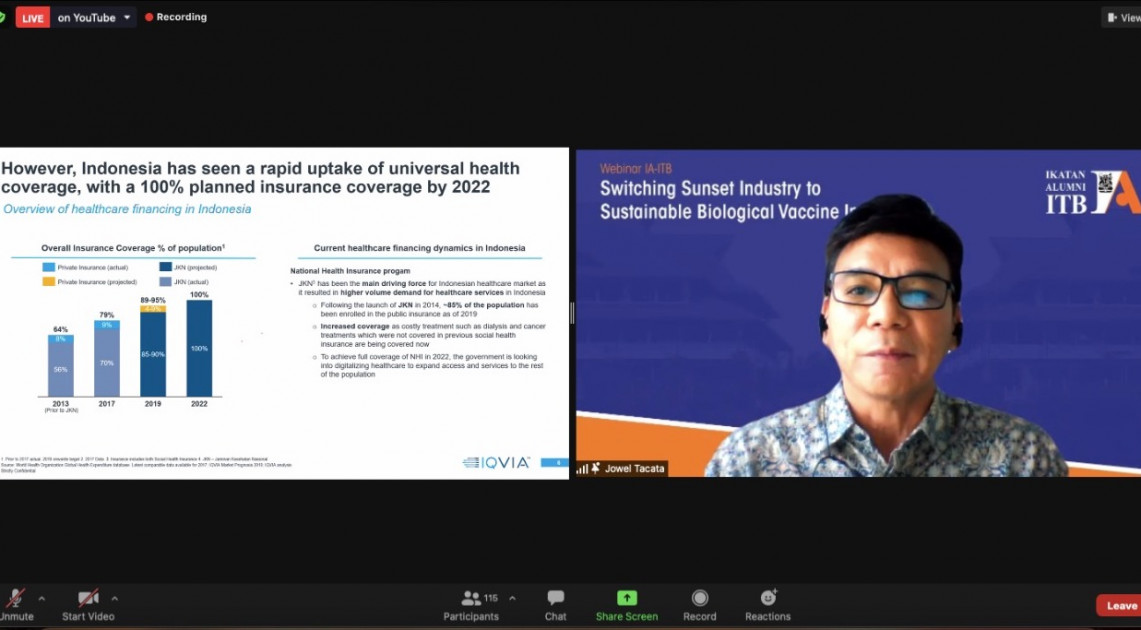Turn on camera with Start Video
This screenshot has width=1141, height=630.
tap(88, 604)
